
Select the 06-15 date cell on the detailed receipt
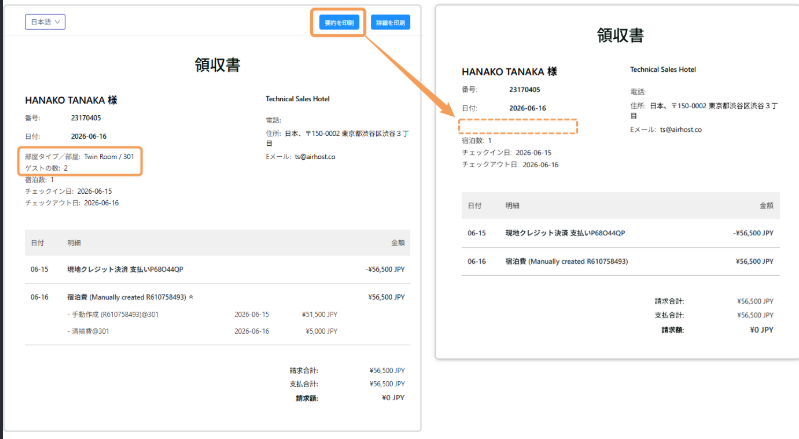39,269
